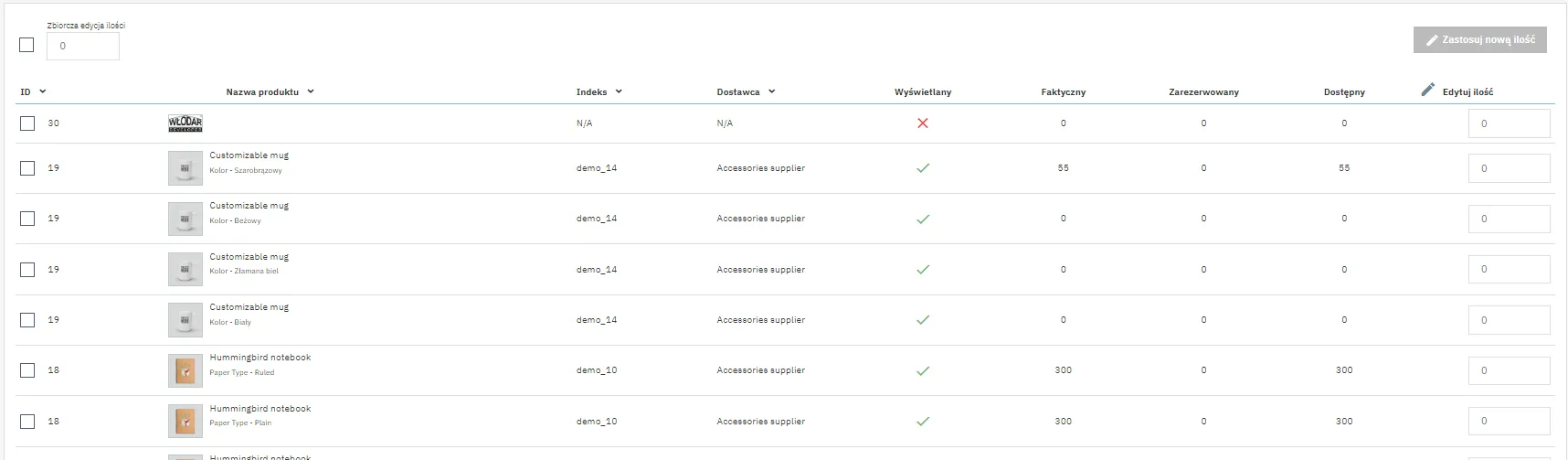Click green checkmark for Customizable mug Biały
The width and height of the screenshot is (1568, 460).
pyautogui.click(x=922, y=320)
